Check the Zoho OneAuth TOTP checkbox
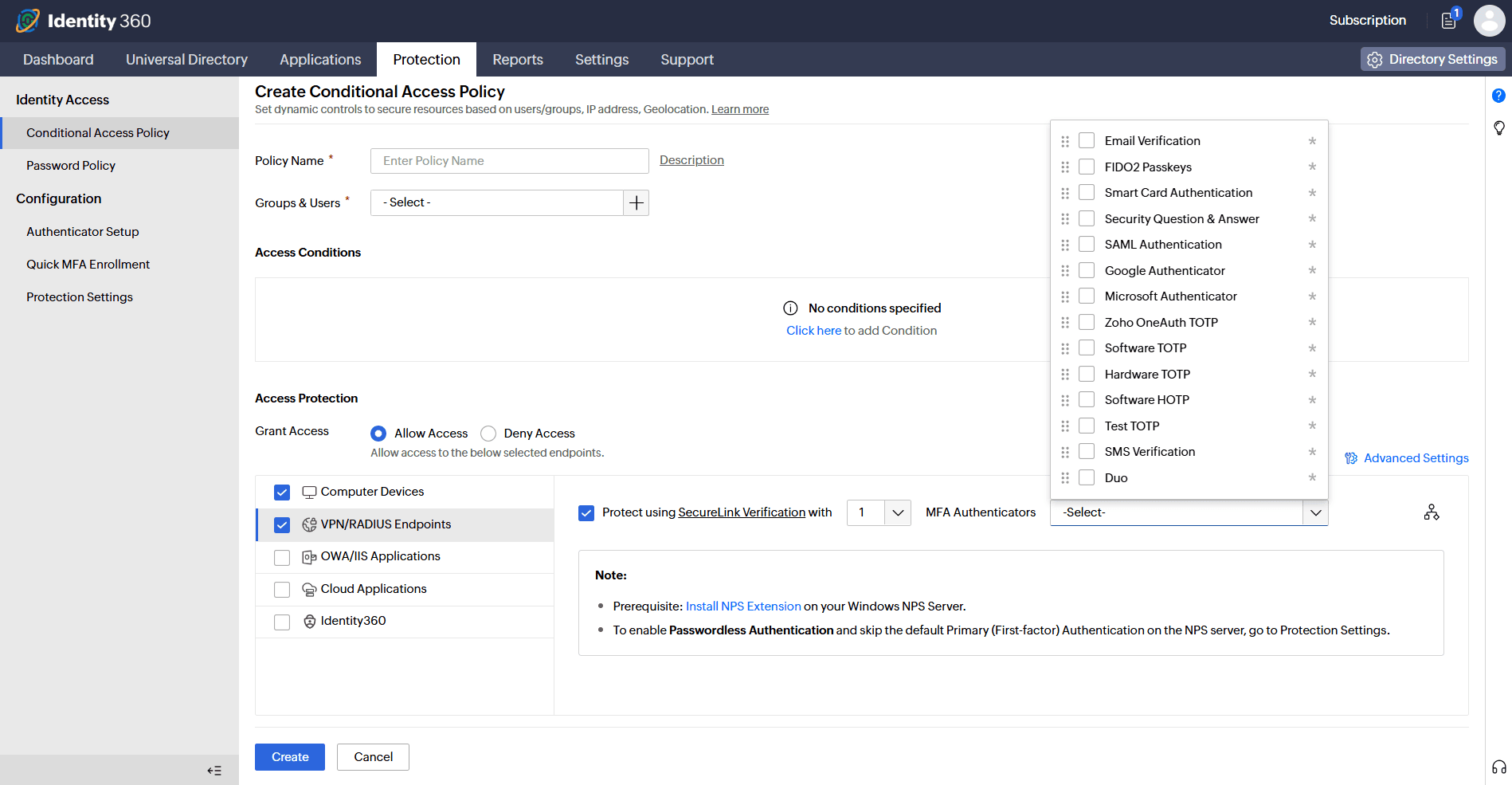Image resolution: width=1512 pixels, height=785 pixels. click(x=1087, y=323)
